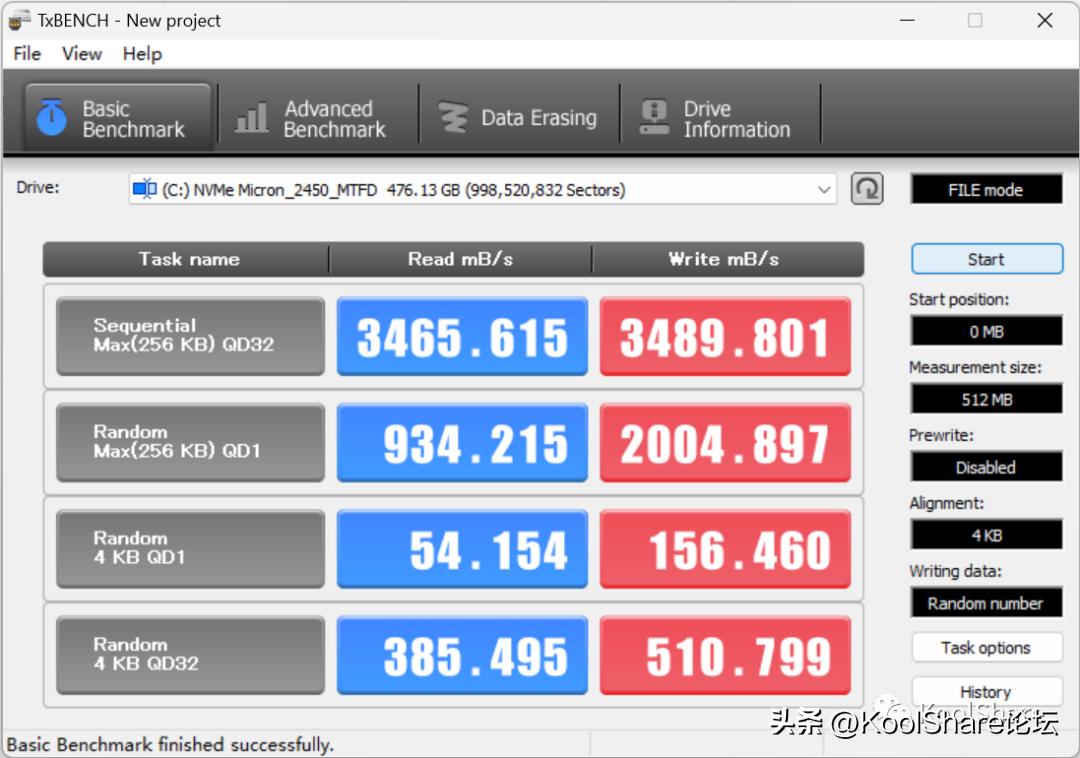
Task: Click the Data Erasing zigzag icon
Action: [454, 117]
